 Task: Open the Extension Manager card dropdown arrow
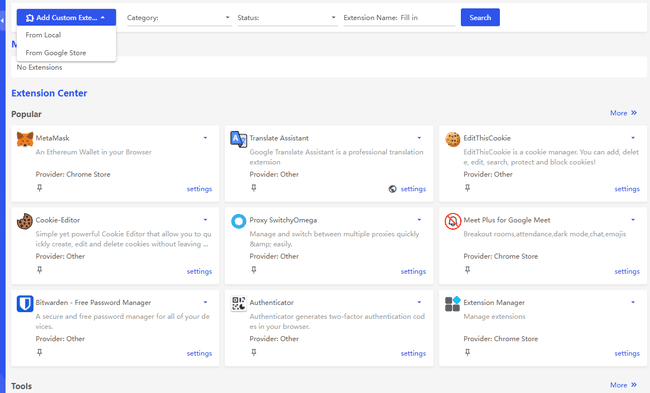click(x=633, y=302)
